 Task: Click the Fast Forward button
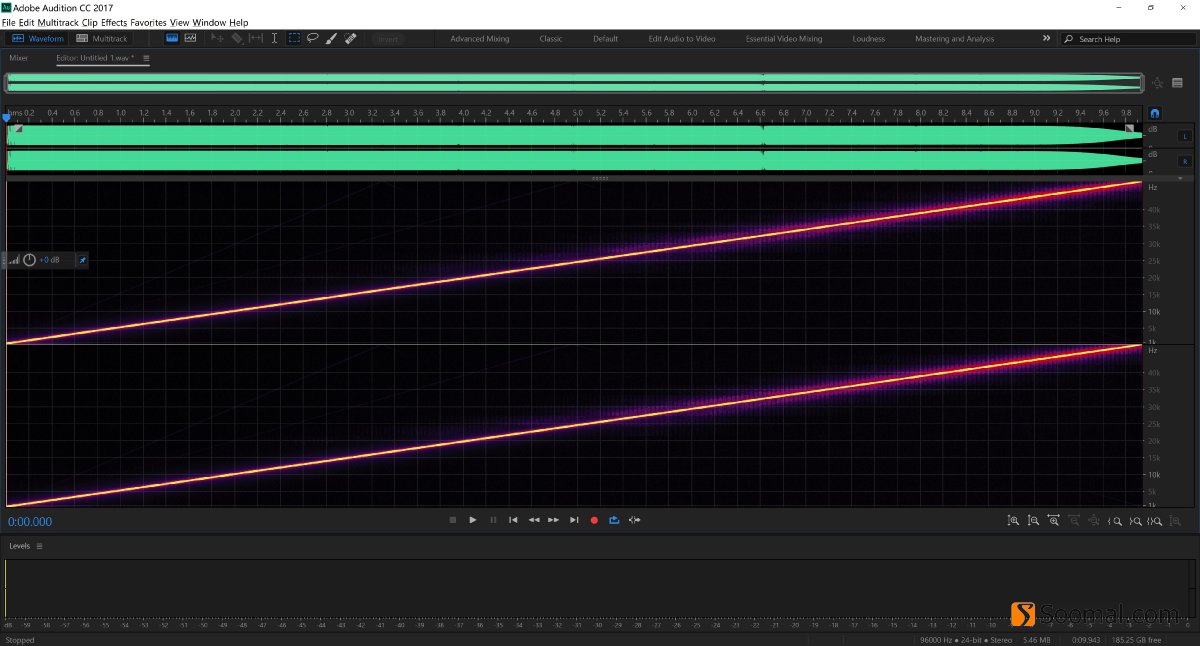tap(553, 520)
